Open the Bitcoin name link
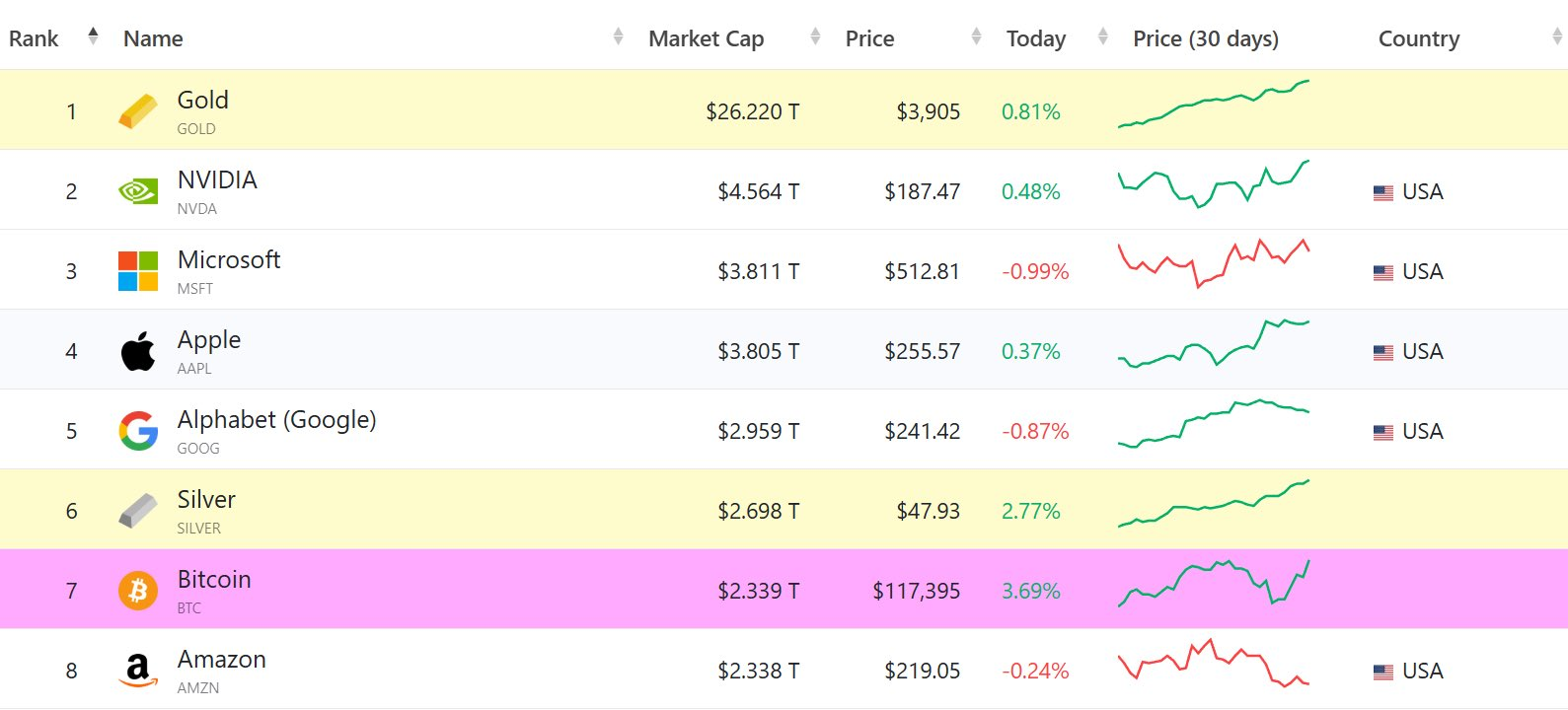Viewport: 1568px width, 710px height. (x=214, y=579)
